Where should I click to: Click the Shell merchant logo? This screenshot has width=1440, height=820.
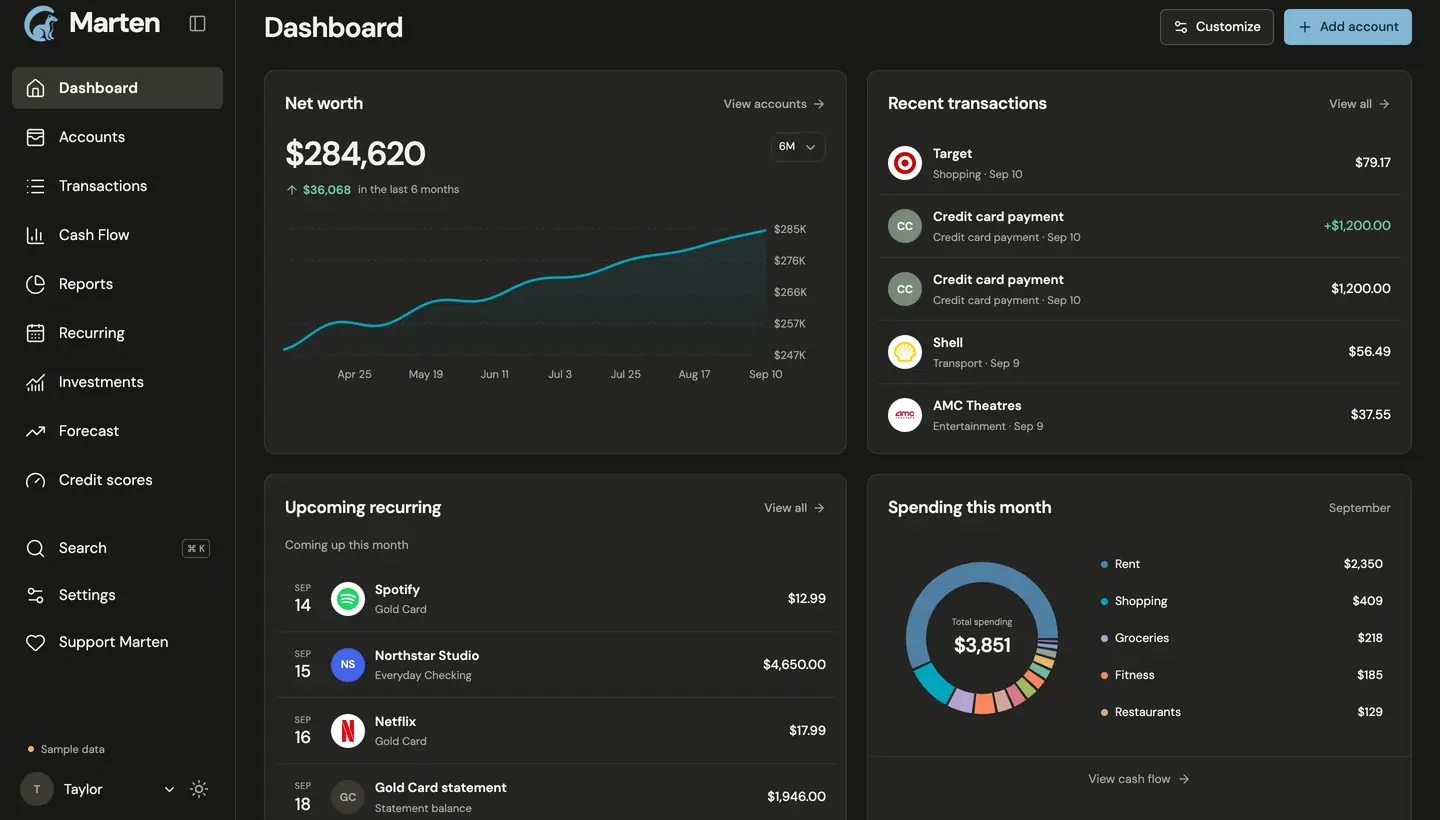(x=905, y=352)
